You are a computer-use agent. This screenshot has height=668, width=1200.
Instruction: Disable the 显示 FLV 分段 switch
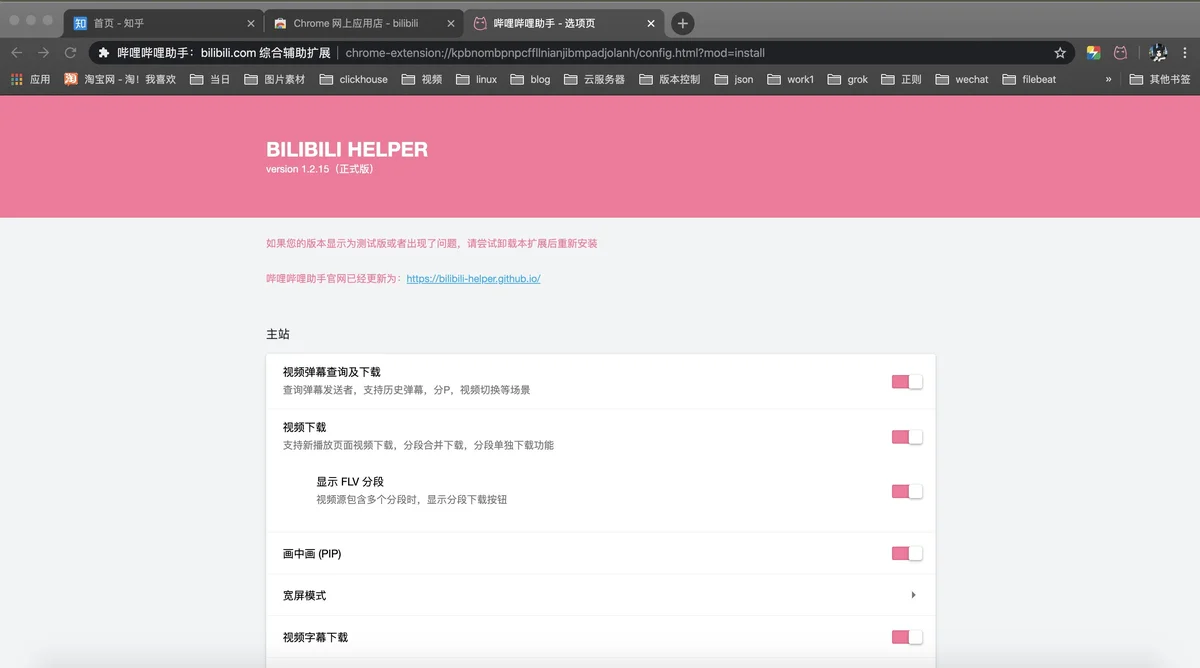(907, 491)
